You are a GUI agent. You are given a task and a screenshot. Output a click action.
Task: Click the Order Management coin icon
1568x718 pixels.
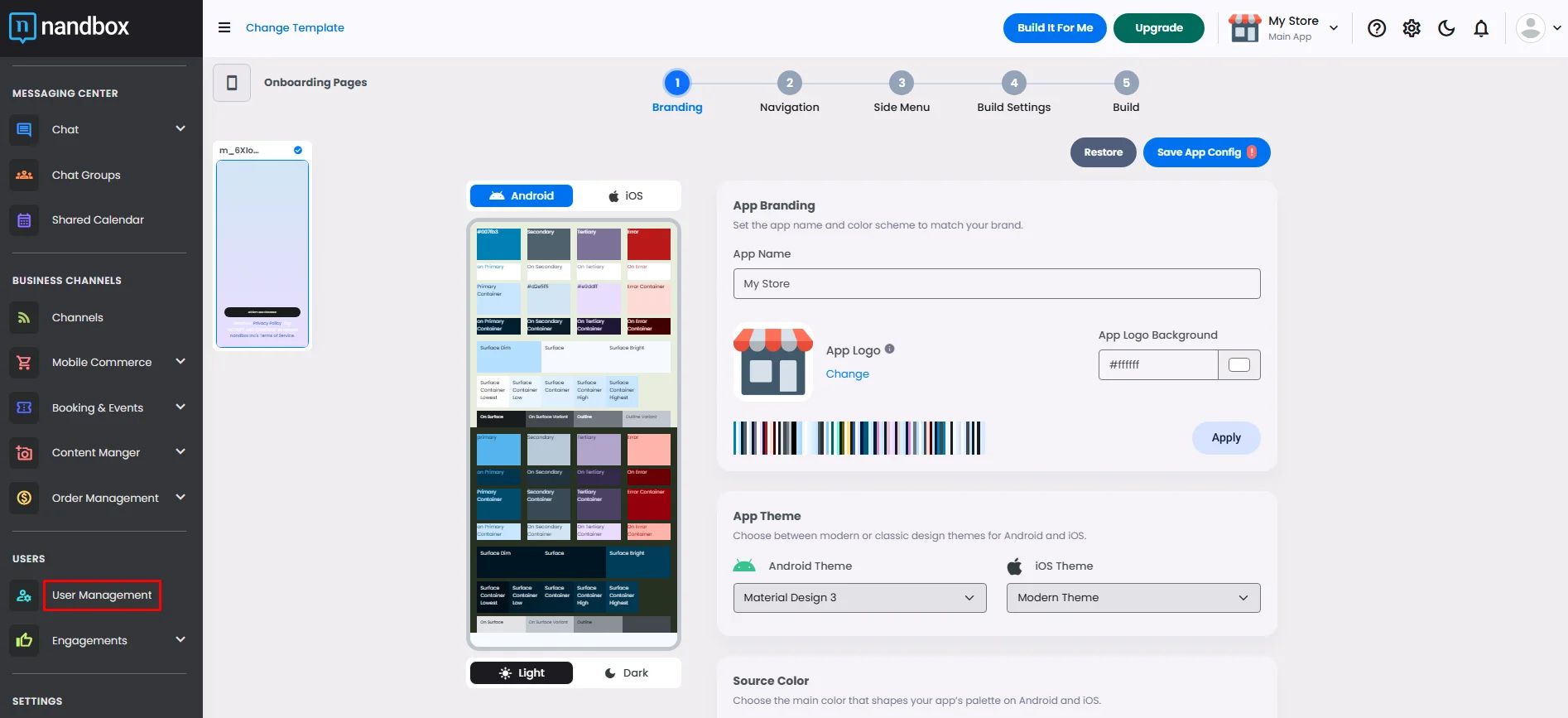coord(24,499)
